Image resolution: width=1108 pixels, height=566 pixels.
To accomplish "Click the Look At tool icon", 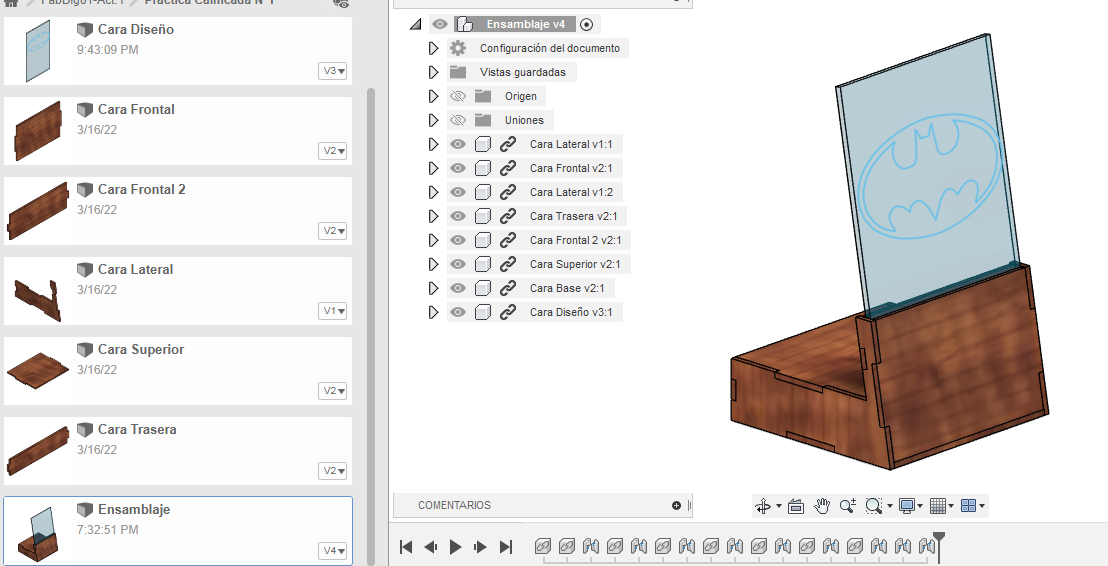I will [x=796, y=506].
